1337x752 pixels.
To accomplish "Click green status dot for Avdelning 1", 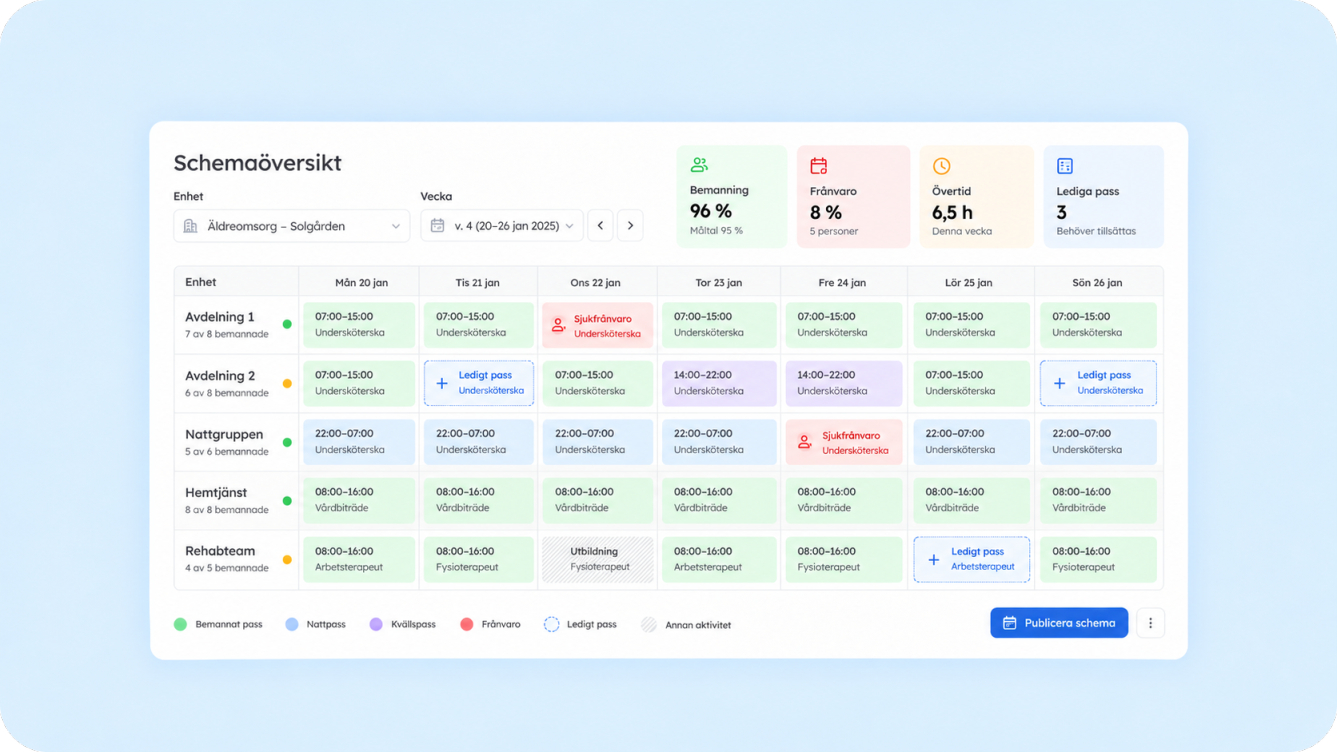I will (287, 325).
